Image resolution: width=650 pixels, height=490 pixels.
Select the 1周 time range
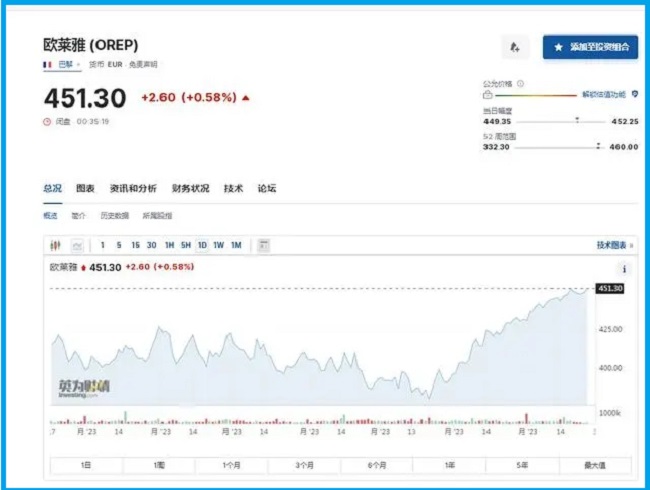[x=159, y=465]
